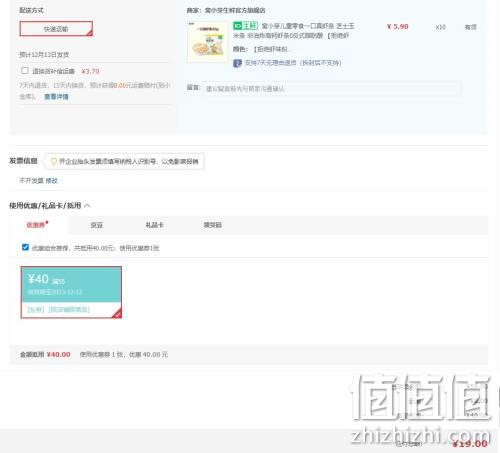Open the merchant store name link
Image resolution: width=500 pixels, height=453 pixels.
235,11
